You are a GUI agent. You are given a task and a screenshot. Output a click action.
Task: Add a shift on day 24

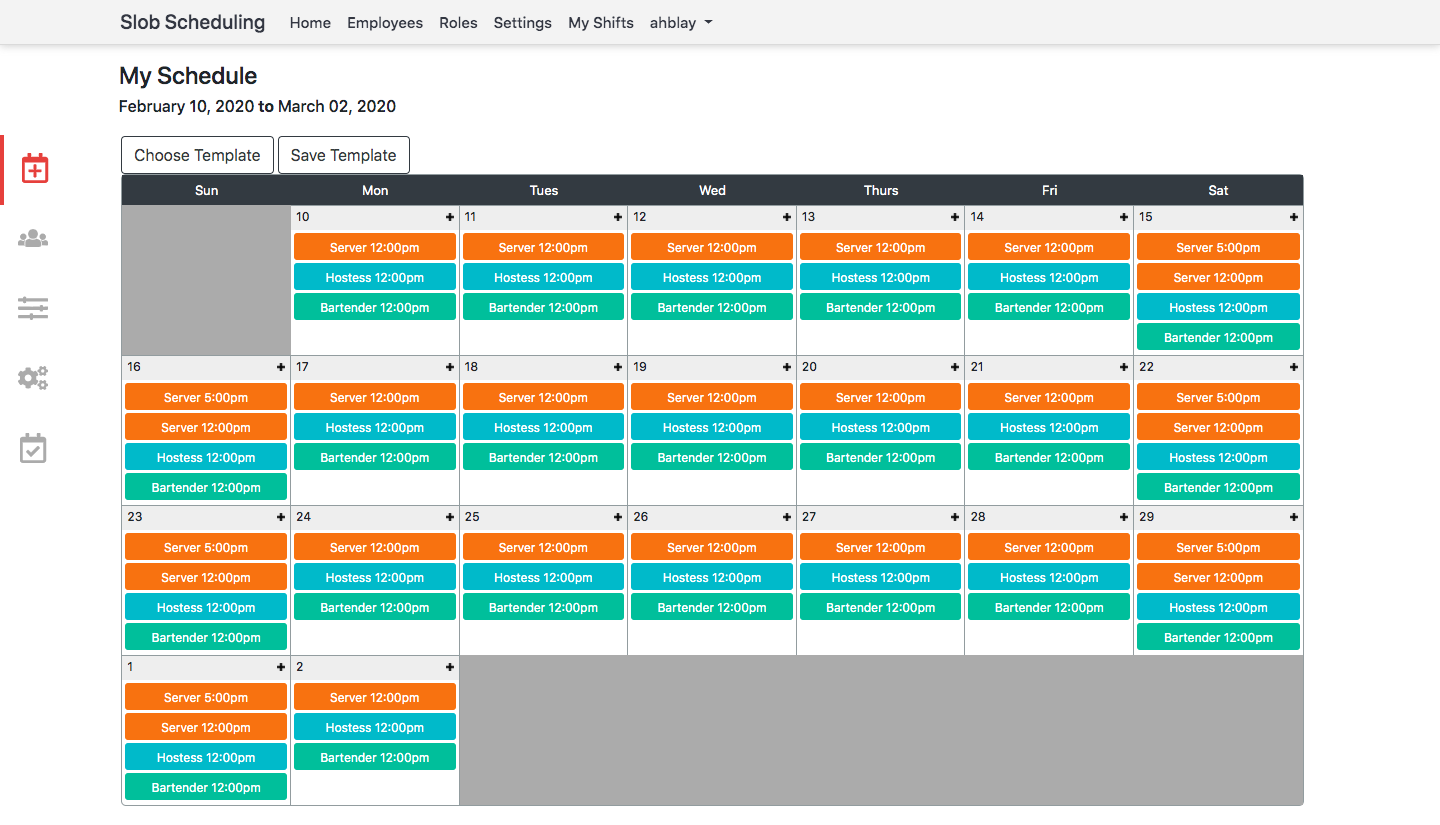click(x=450, y=517)
